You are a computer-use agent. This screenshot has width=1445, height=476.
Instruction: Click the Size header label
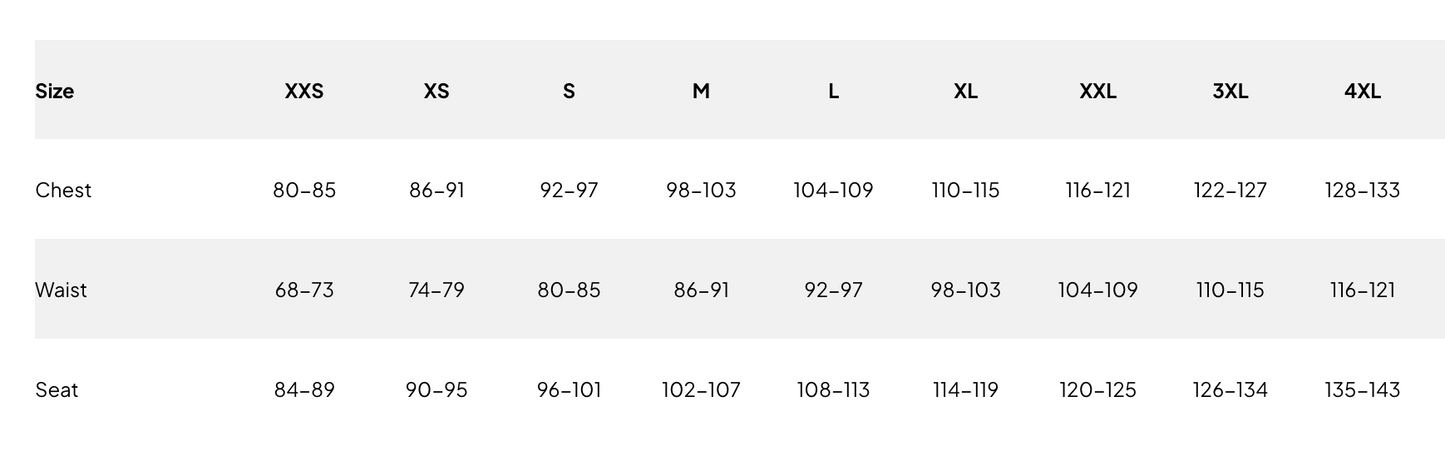click(55, 91)
